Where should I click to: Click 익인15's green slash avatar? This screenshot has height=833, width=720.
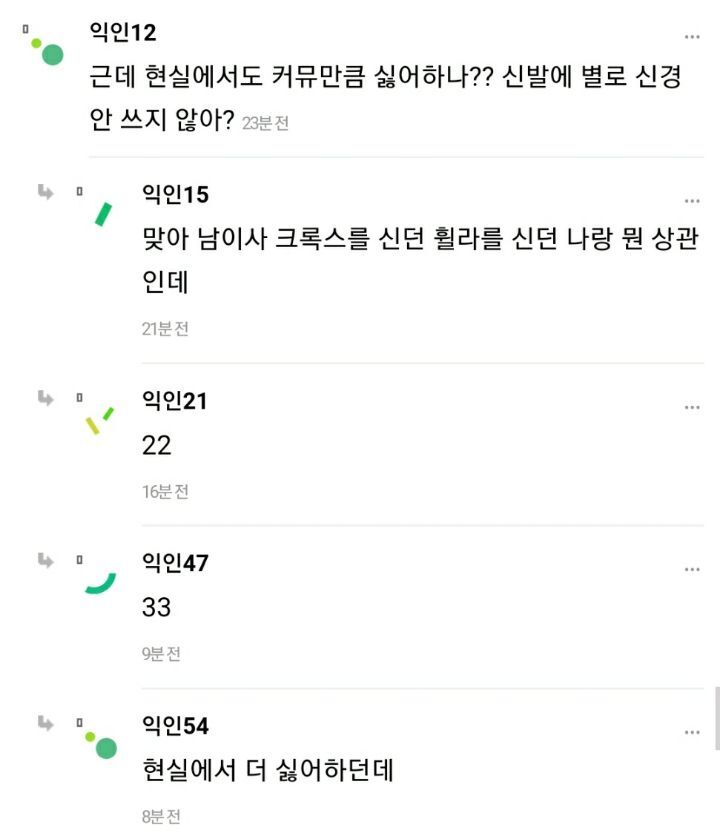click(x=102, y=214)
